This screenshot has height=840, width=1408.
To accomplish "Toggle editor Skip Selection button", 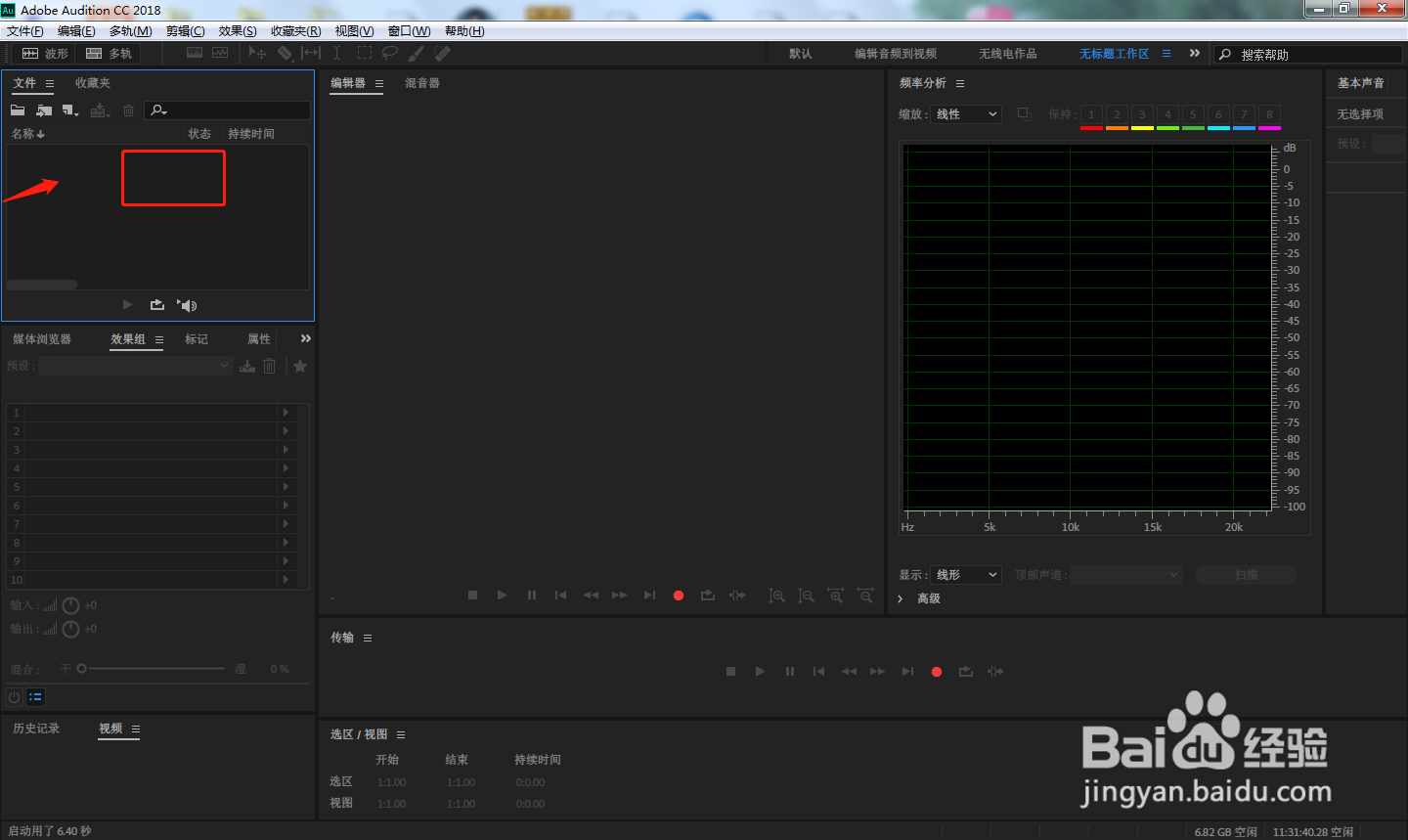I will 737,595.
